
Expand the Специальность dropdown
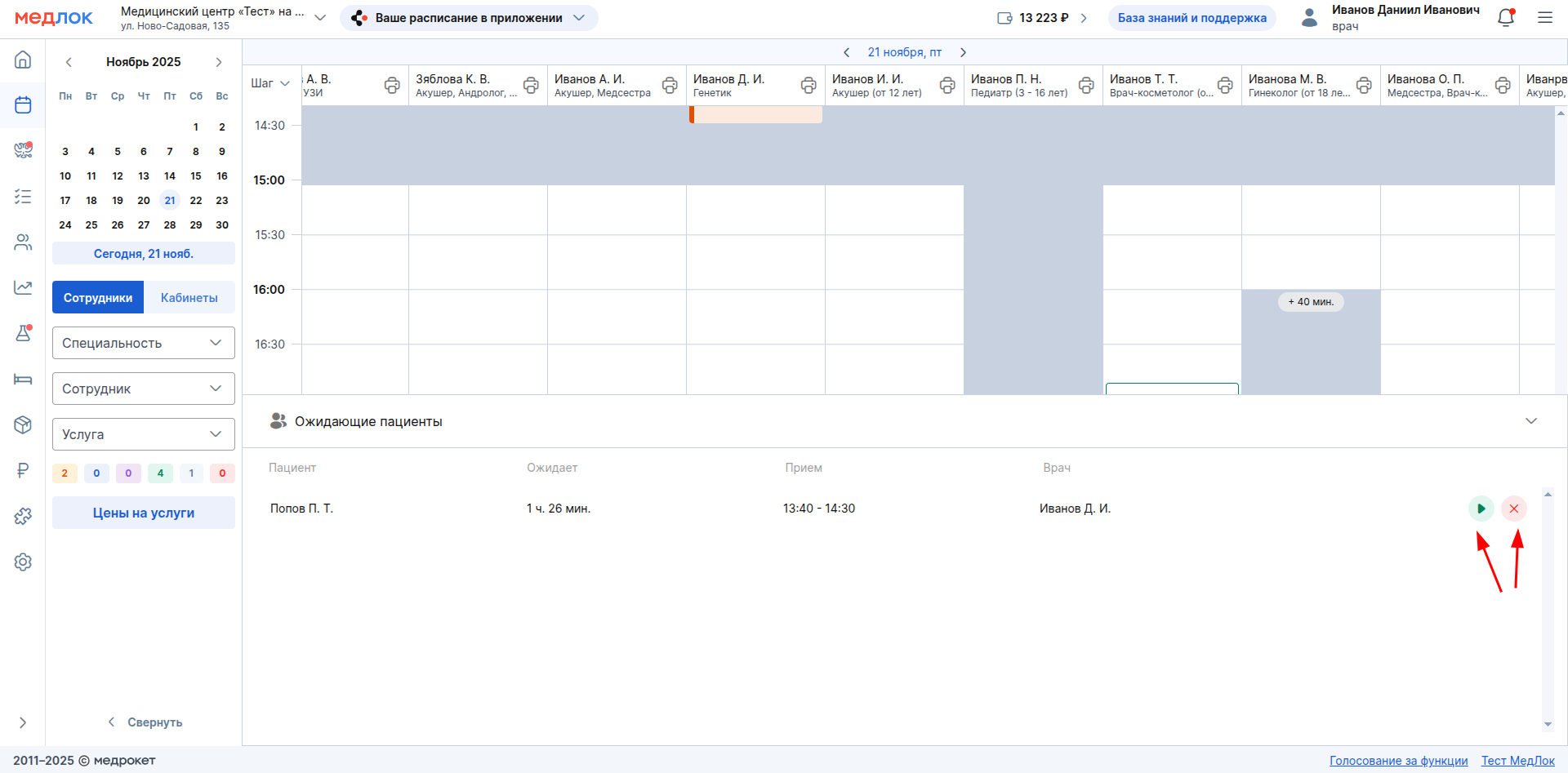click(143, 343)
